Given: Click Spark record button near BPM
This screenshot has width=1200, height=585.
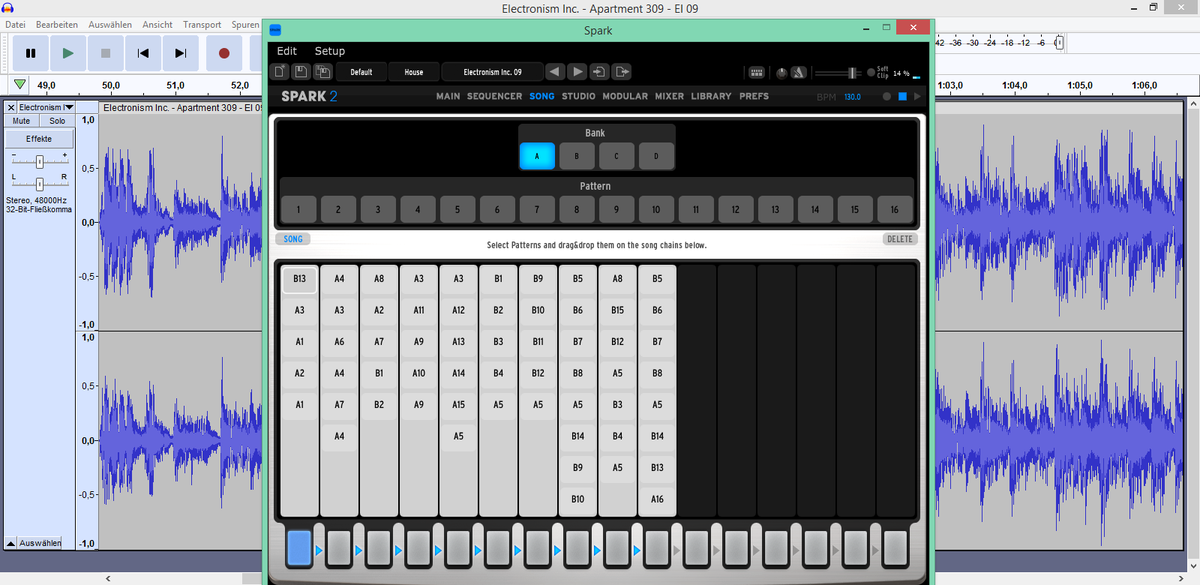Looking at the screenshot, I should pyautogui.click(x=887, y=97).
